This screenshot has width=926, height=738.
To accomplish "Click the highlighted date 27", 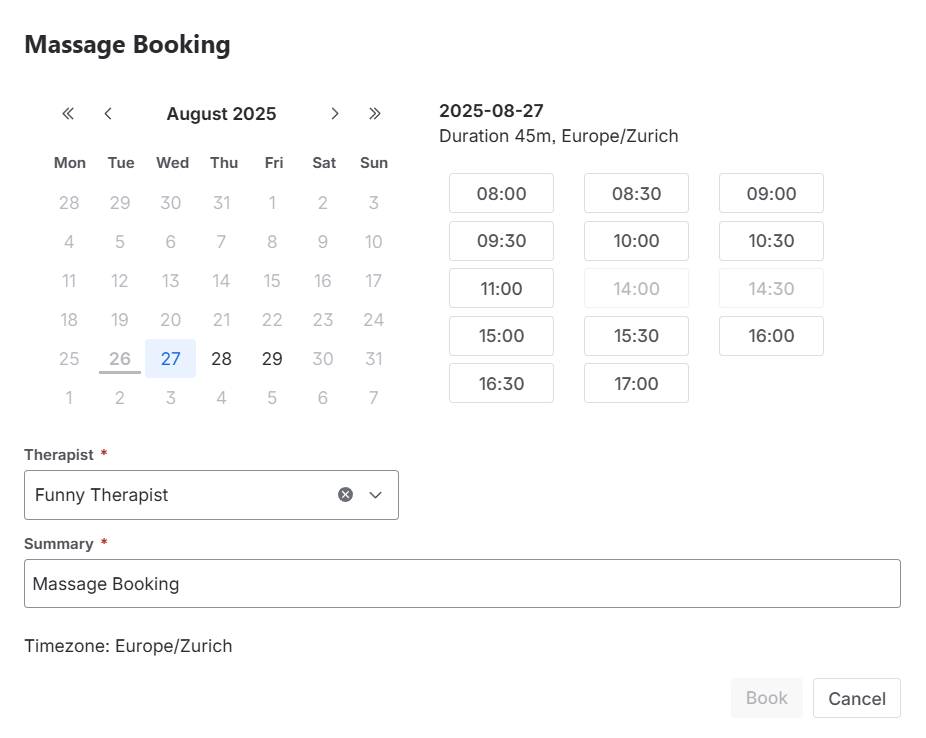I will 171,359.
